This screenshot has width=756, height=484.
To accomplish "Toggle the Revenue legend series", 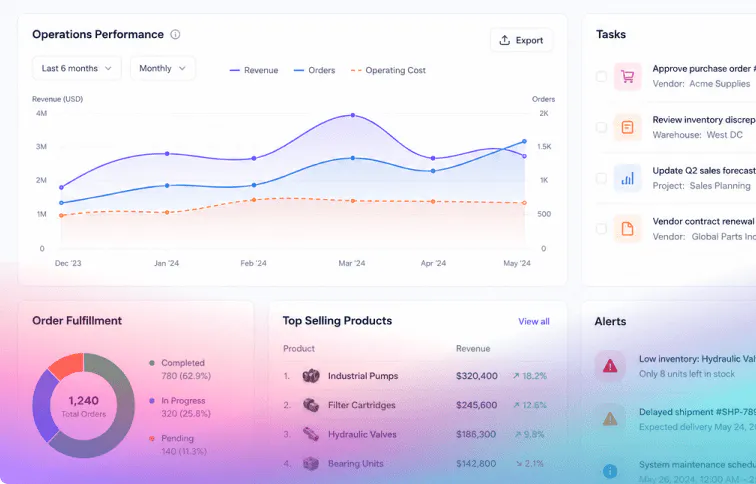I will [x=254, y=70].
